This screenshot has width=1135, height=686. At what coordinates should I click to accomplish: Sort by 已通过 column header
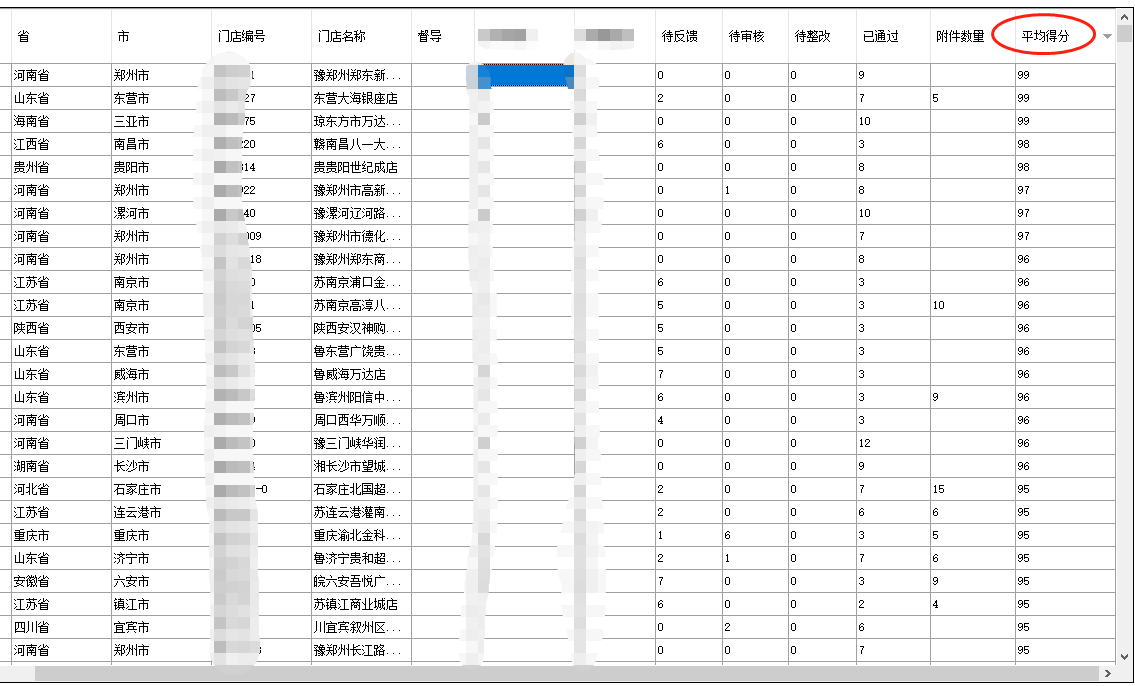click(880, 37)
